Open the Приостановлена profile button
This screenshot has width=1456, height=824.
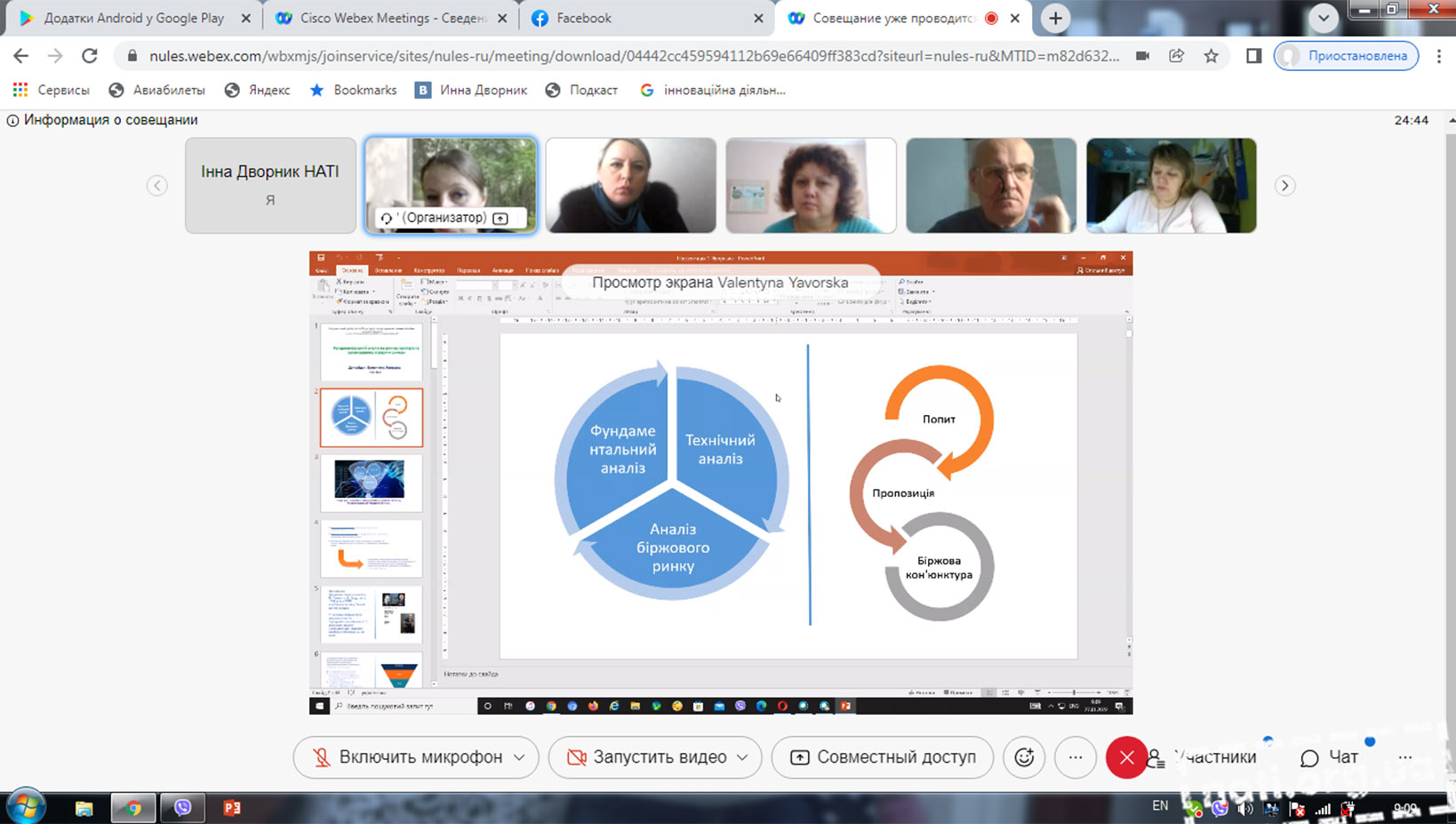tap(1346, 55)
